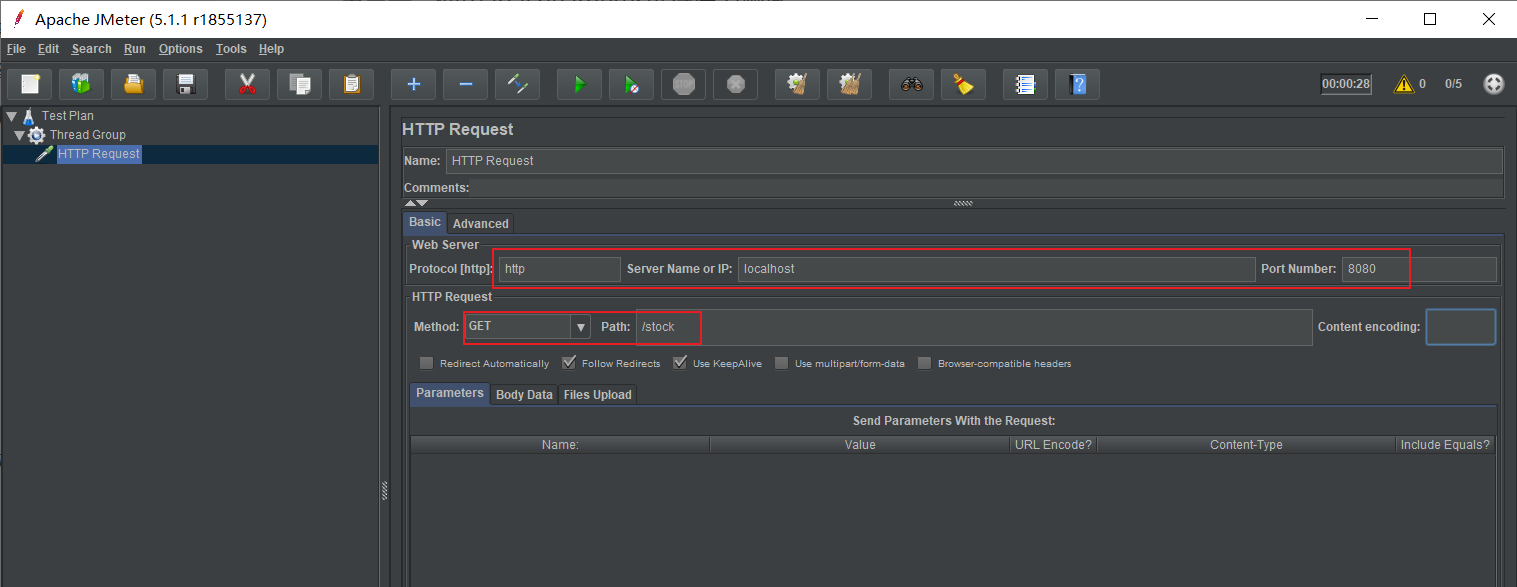Switch to the Advanced tab
The width and height of the screenshot is (1517, 587).
[x=481, y=224]
